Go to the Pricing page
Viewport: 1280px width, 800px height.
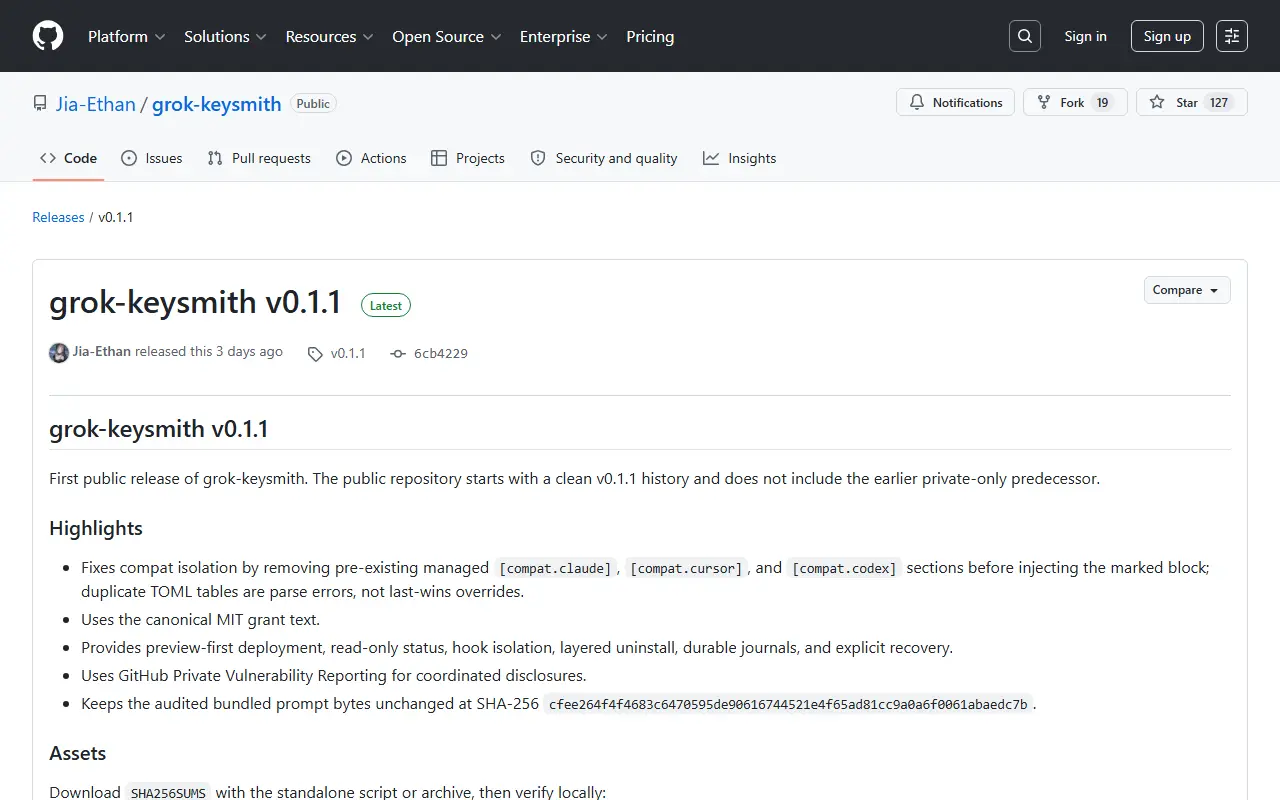click(x=650, y=36)
